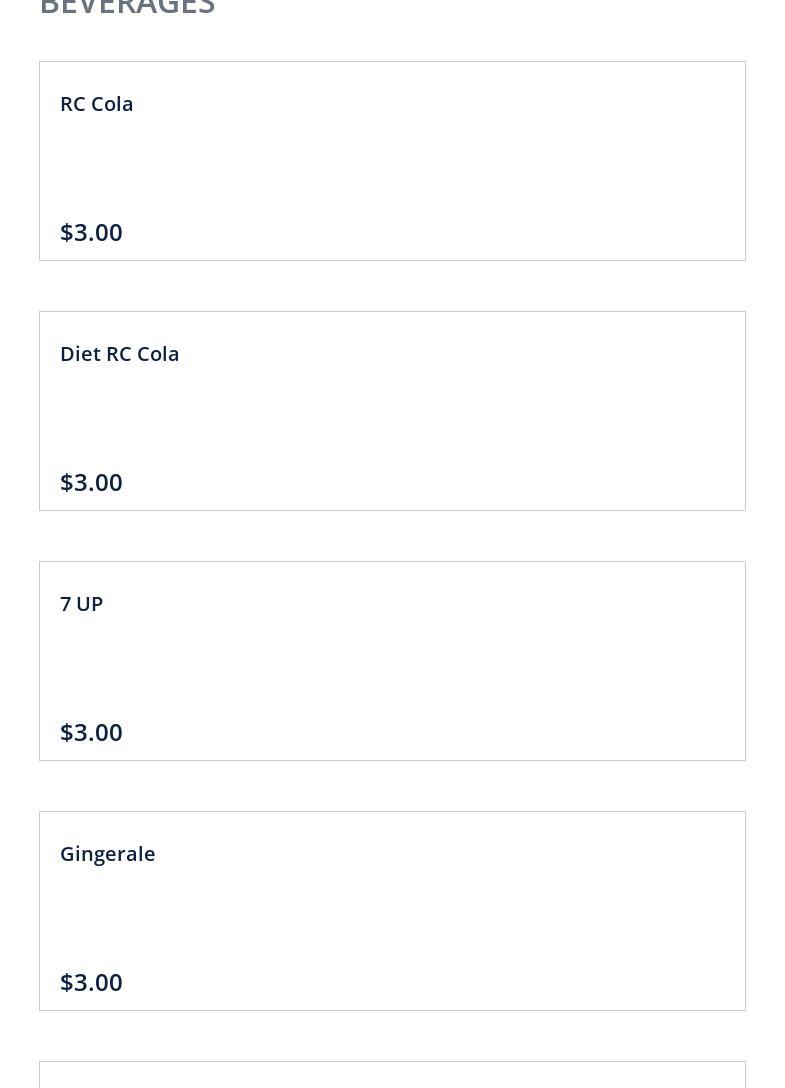
Task: Click the BEVERAGES section heading
Action: (127, 8)
